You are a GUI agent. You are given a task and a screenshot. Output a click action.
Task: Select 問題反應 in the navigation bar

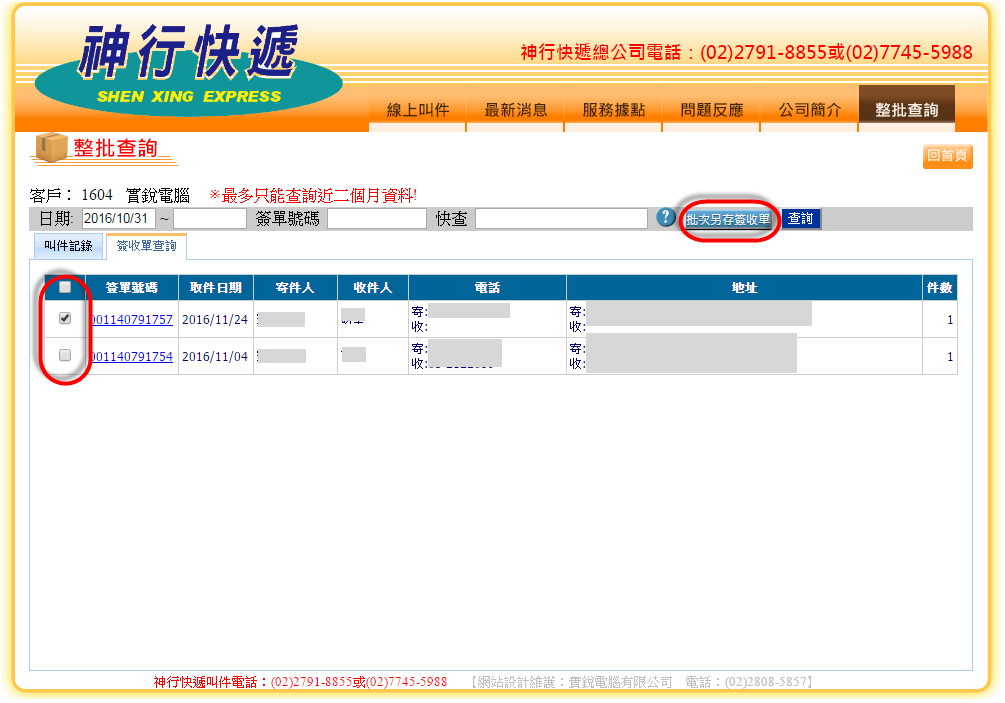coord(711,110)
